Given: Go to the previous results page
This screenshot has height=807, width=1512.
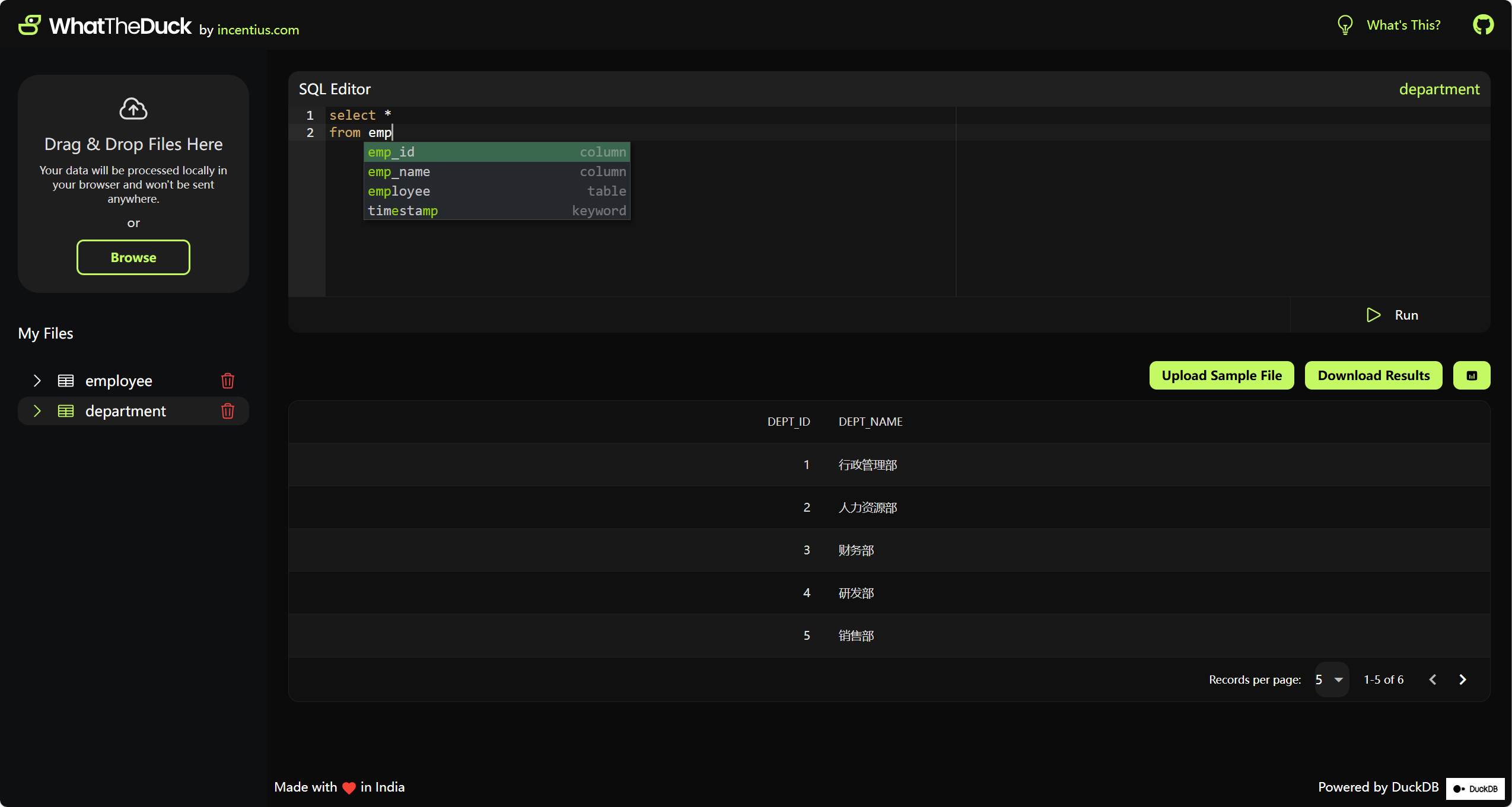Looking at the screenshot, I should pos(1433,680).
